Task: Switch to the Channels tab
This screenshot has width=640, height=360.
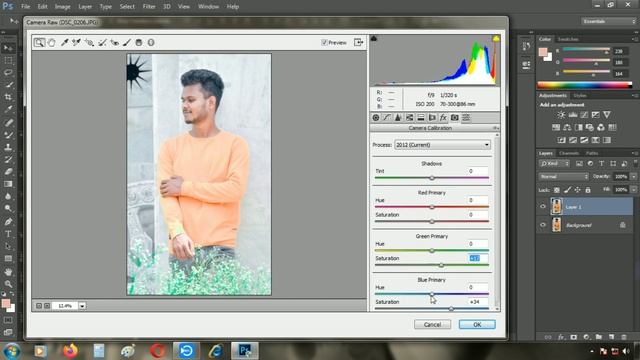Action: click(569, 153)
